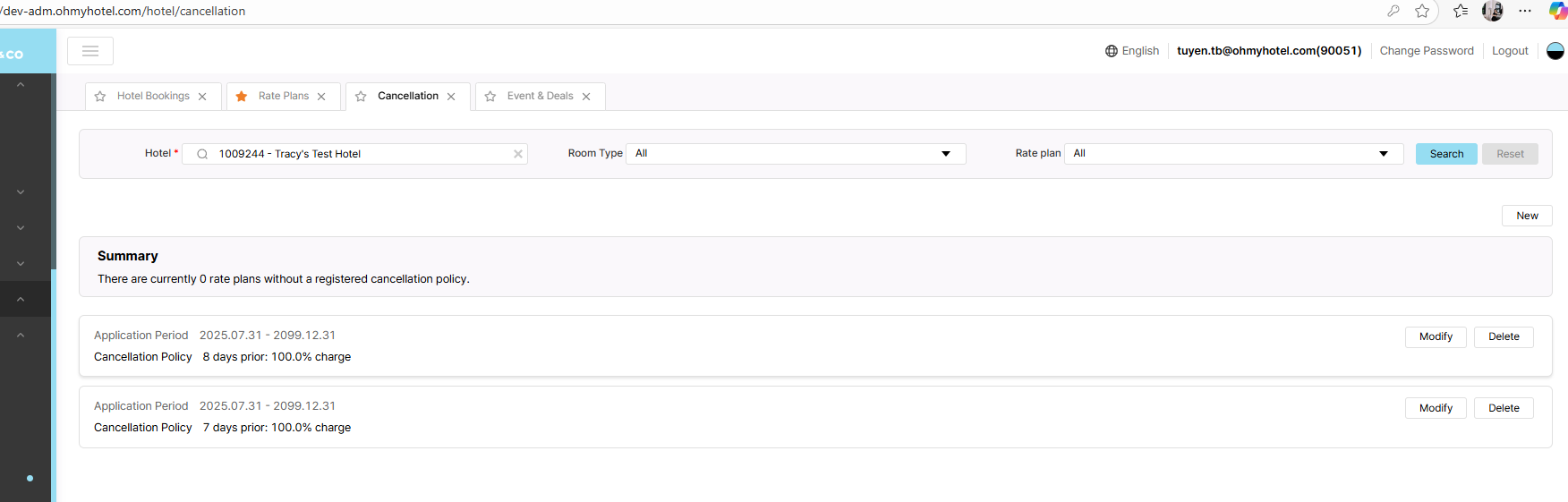Bookmark this page with browser star
The image size is (1568, 502).
[x=1422, y=11]
